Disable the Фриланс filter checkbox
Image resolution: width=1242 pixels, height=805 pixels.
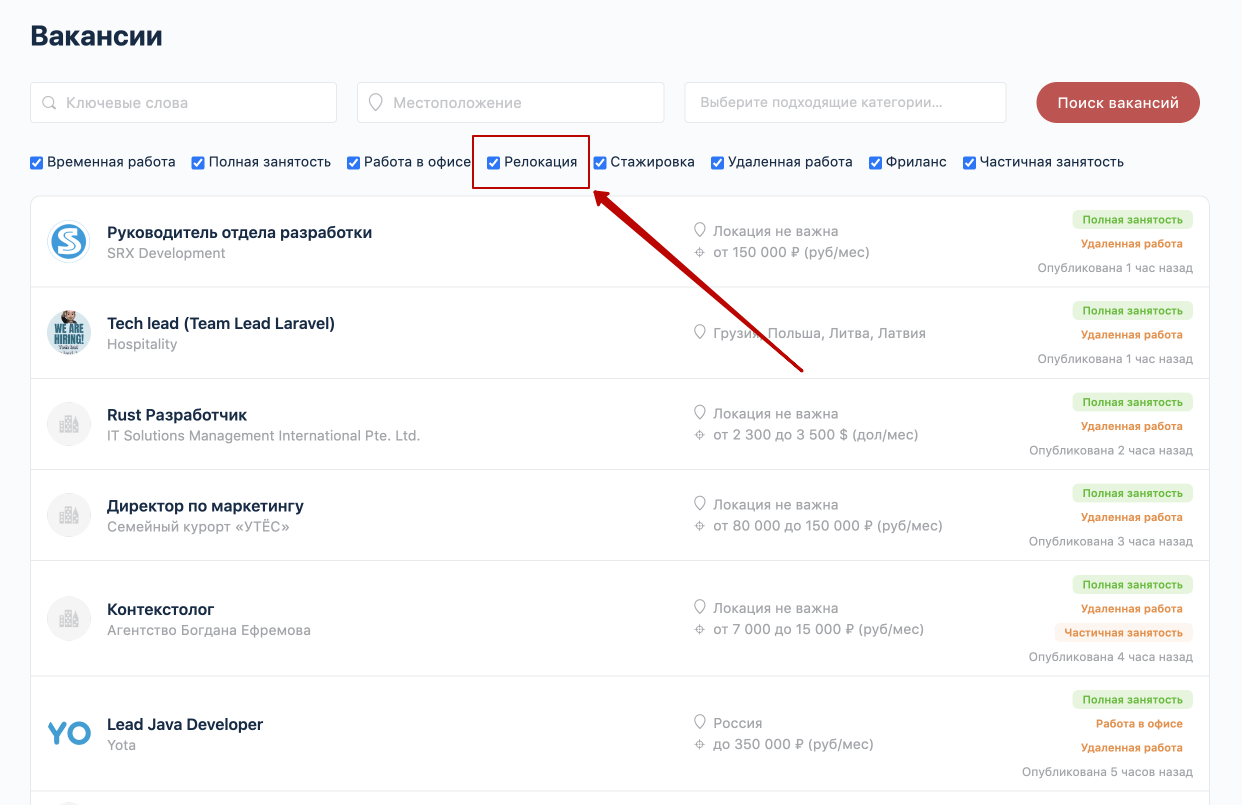[876, 163]
